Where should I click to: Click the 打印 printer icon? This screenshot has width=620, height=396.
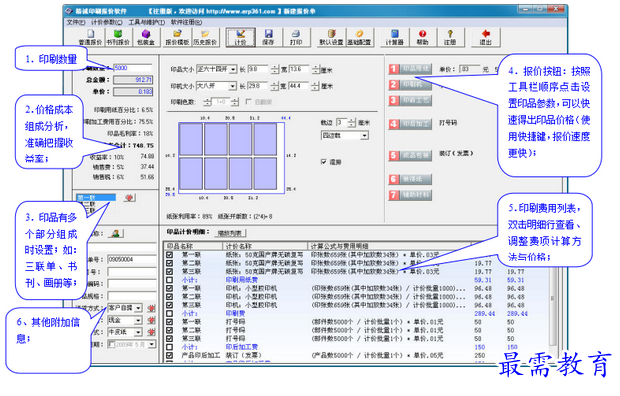tap(296, 37)
